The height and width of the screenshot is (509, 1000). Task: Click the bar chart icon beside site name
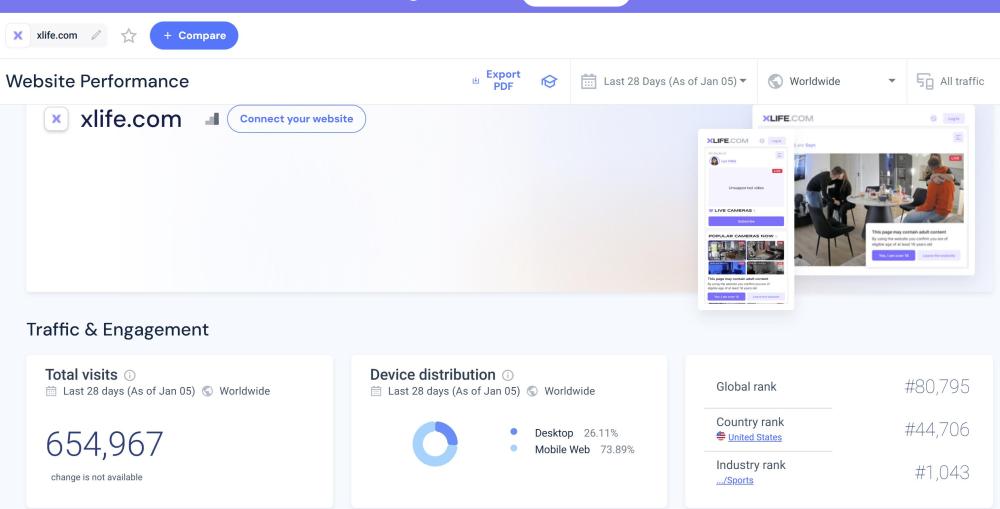(x=211, y=119)
